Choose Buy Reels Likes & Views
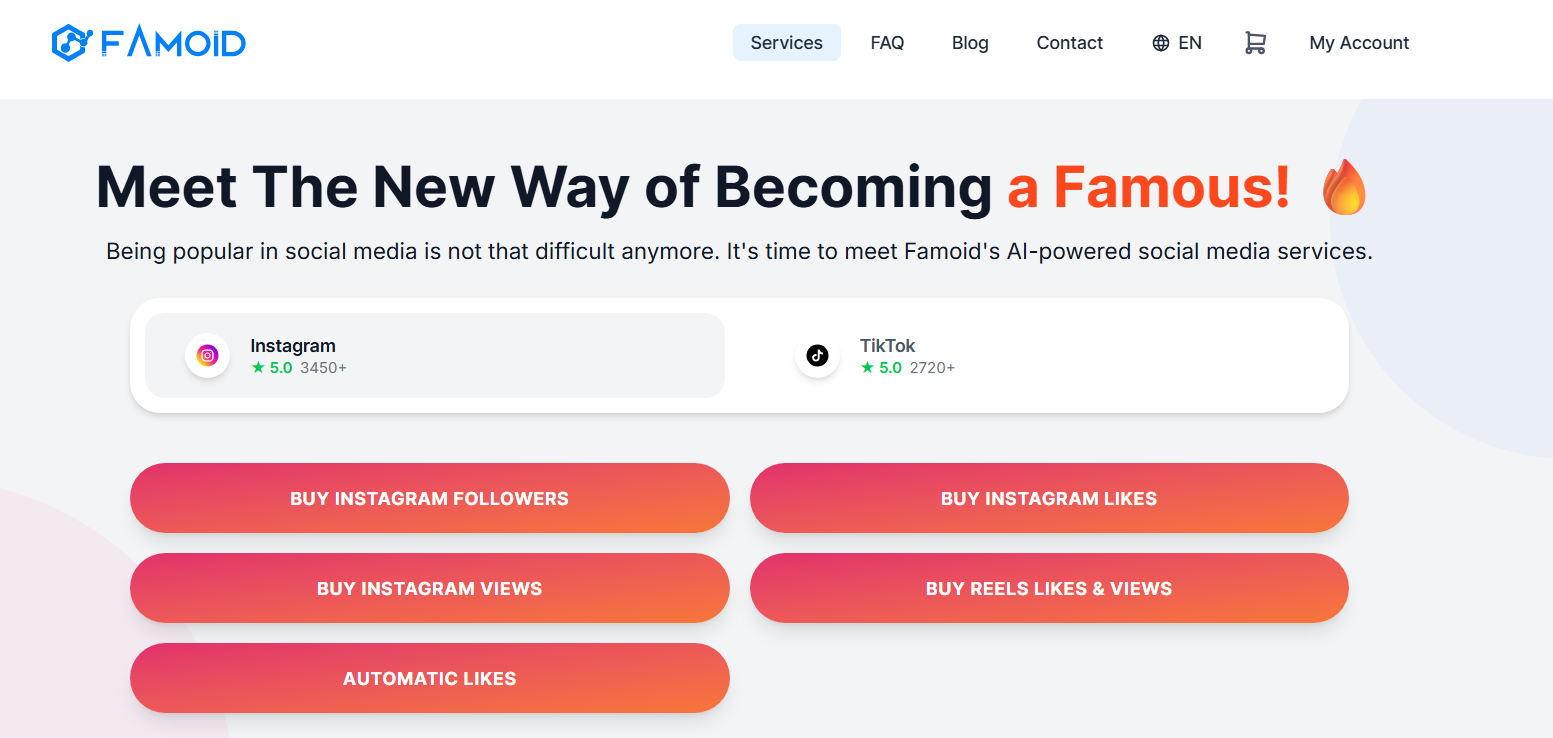 coord(1049,588)
